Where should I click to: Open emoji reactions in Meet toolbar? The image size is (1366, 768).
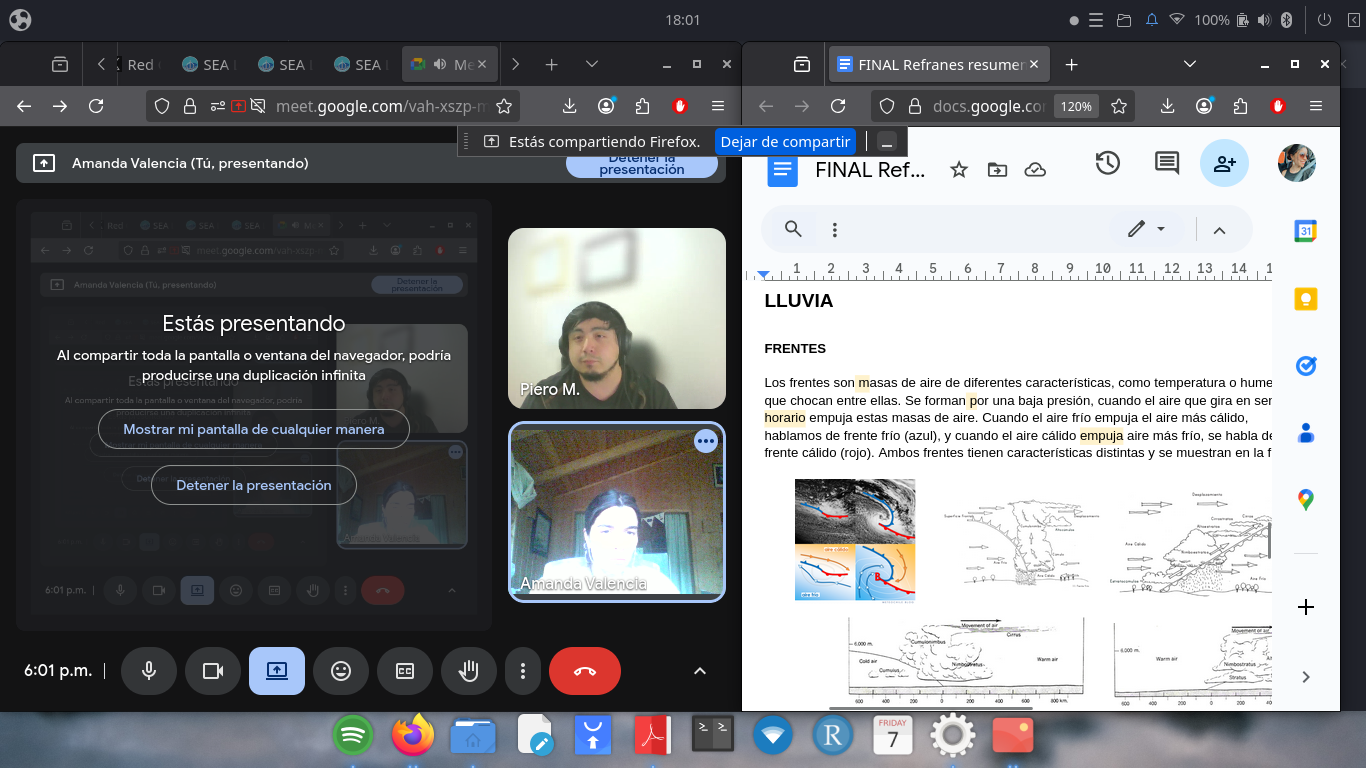(341, 671)
